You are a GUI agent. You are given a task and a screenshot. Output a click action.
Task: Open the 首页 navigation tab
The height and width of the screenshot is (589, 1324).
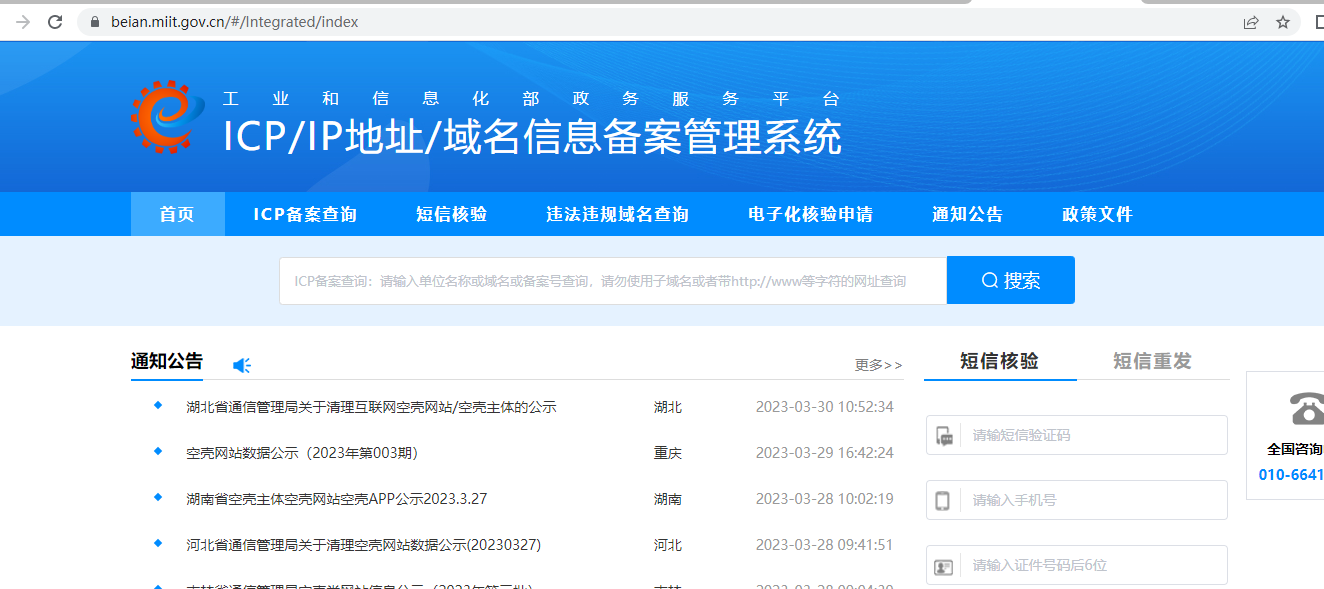(x=177, y=214)
